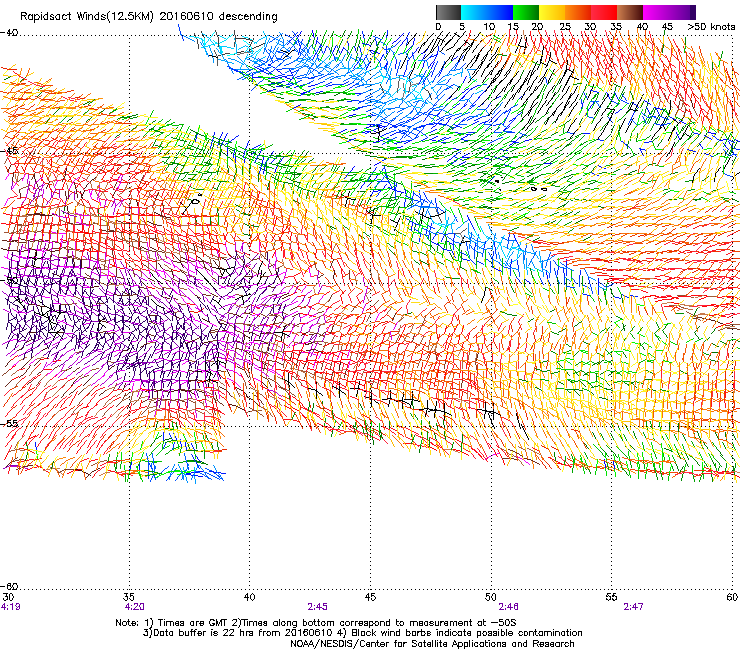Click the Rapidscat Winds title text
Viewport: 740px width, 650px height.
coord(149,16)
